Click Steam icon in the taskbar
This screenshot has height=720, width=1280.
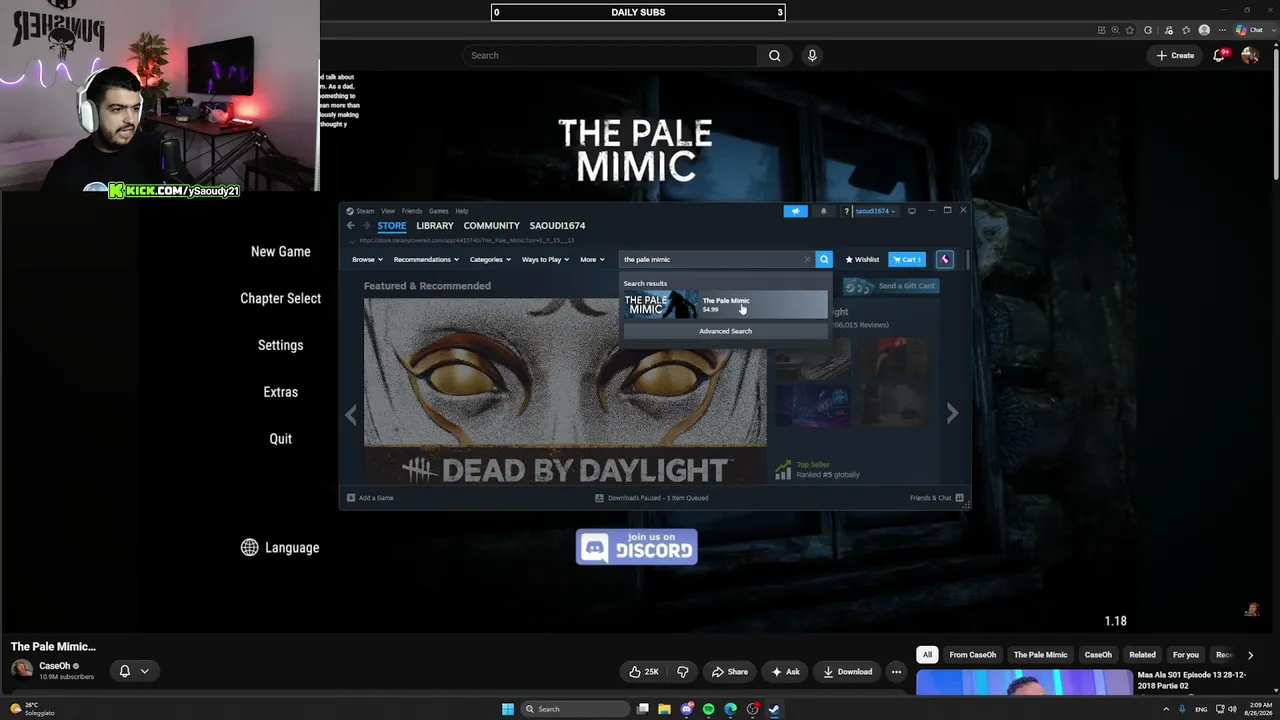[774, 709]
